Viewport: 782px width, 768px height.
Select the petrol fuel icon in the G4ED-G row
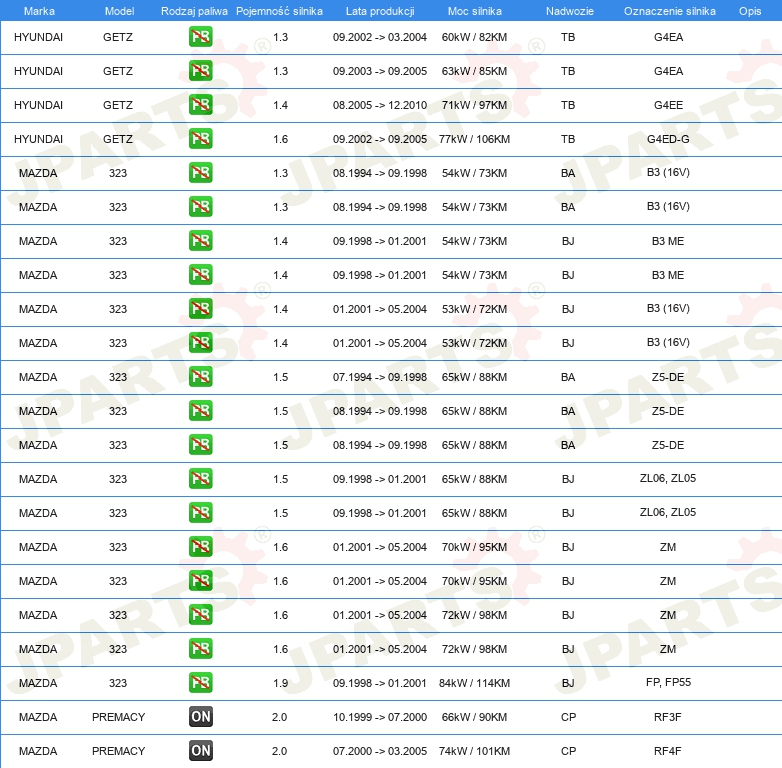pos(200,139)
